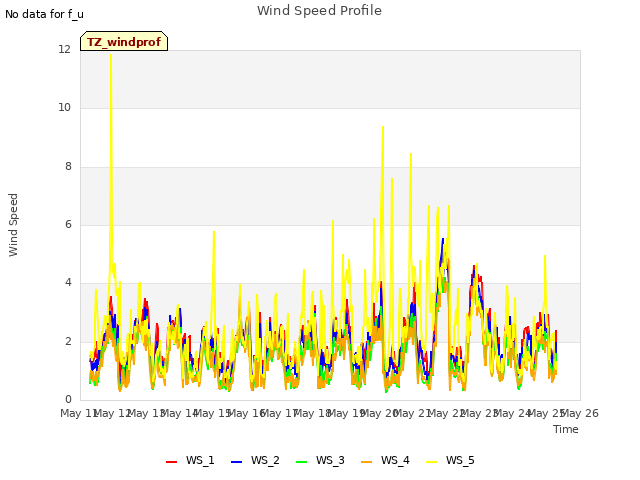Click the y-axis tick value 8
This screenshot has width=640, height=480.
tap(68, 167)
